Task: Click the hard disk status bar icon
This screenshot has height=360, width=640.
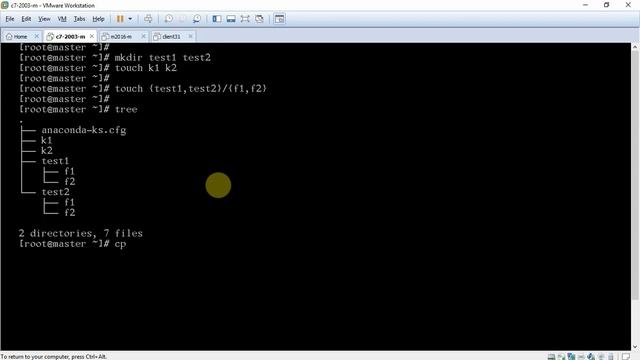Action: pyautogui.click(x=551, y=356)
